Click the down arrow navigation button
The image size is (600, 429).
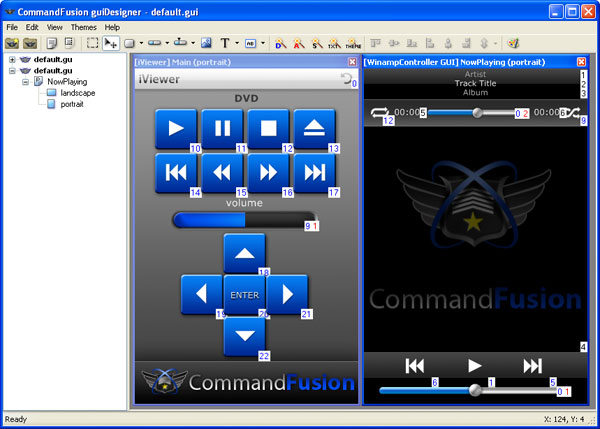coord(245,336)
